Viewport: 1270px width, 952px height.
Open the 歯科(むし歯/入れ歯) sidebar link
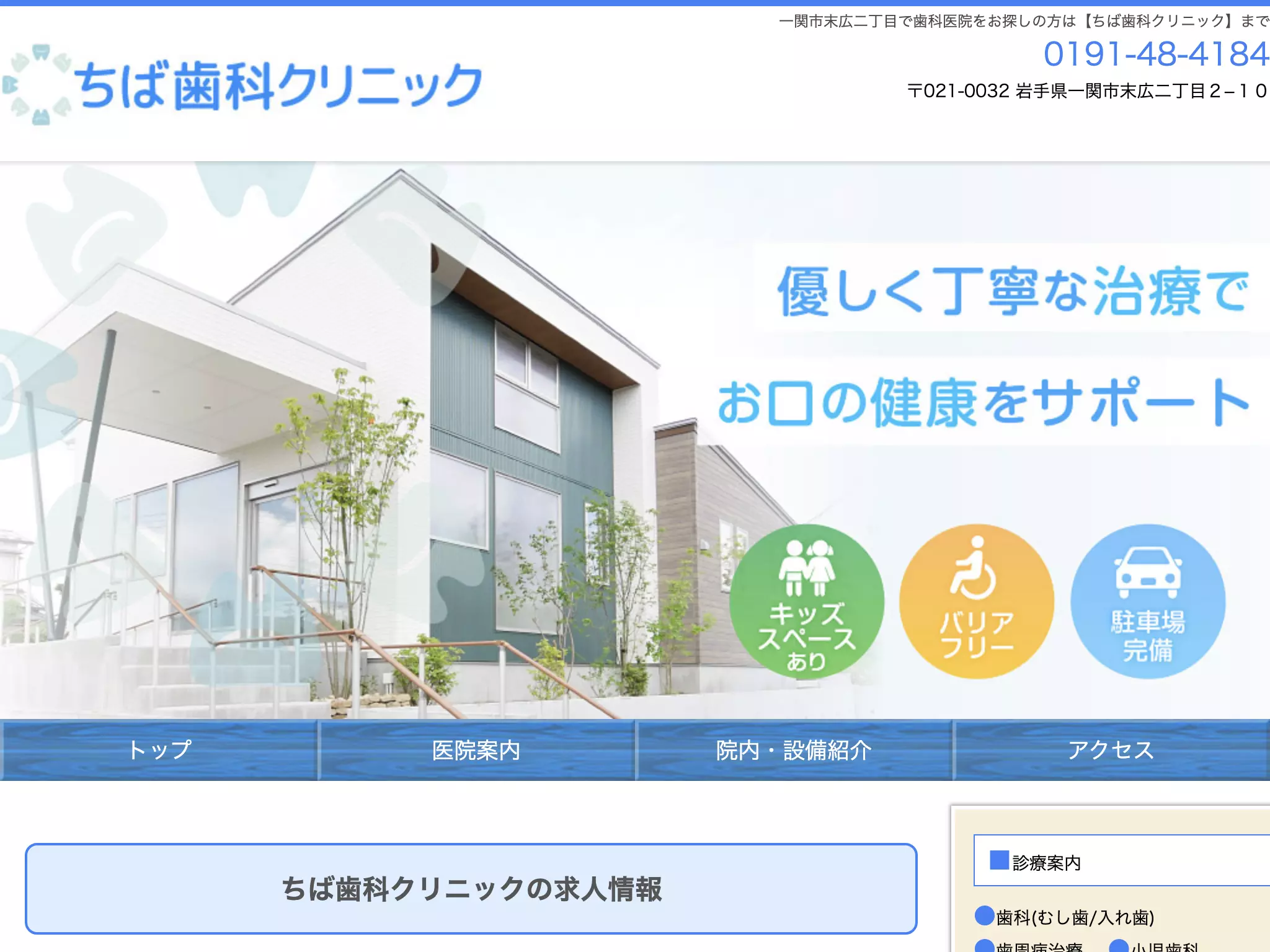(1075, 917)
